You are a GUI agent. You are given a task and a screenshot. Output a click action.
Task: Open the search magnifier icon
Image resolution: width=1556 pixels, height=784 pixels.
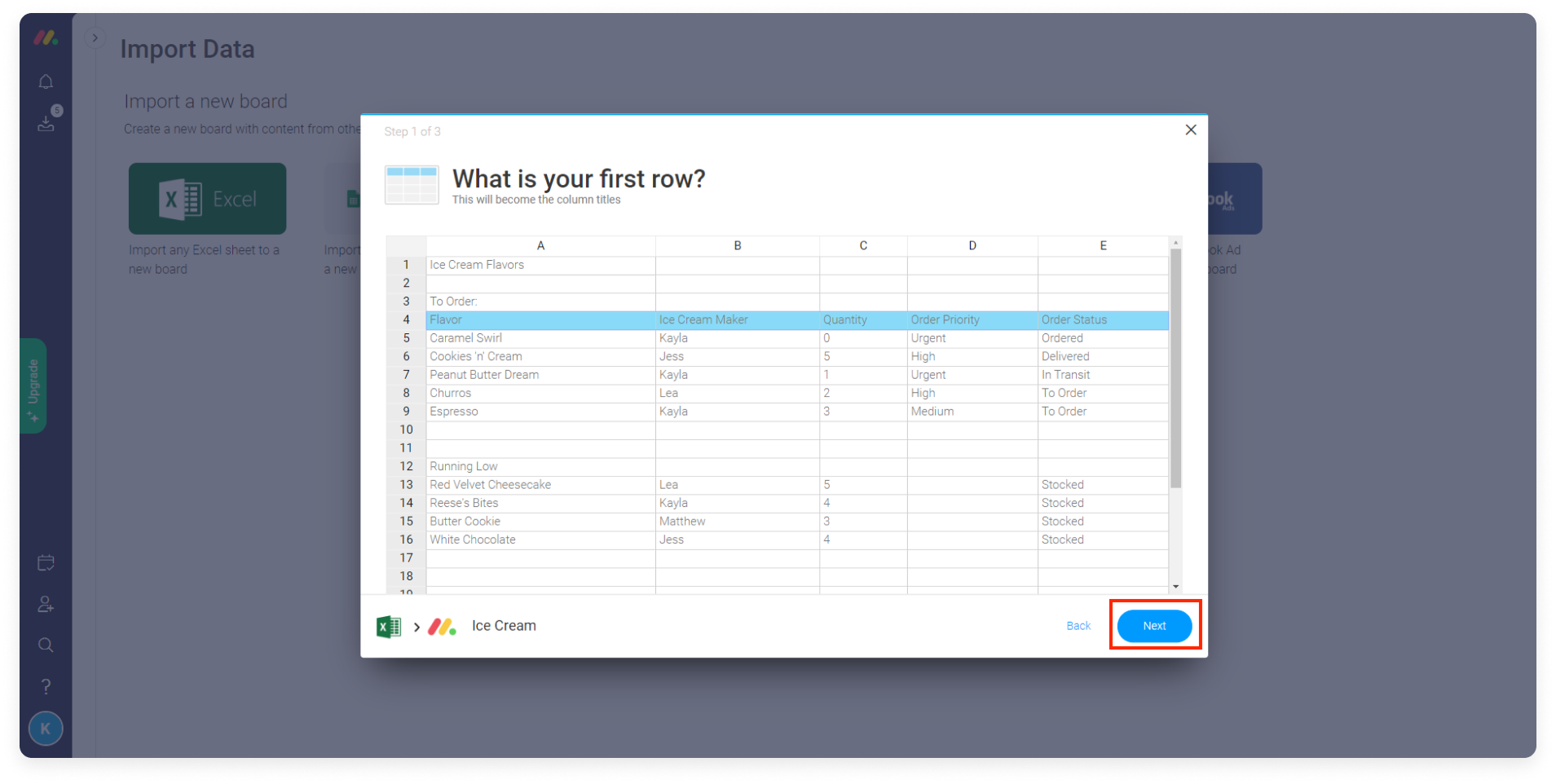[x=46, y=645]
